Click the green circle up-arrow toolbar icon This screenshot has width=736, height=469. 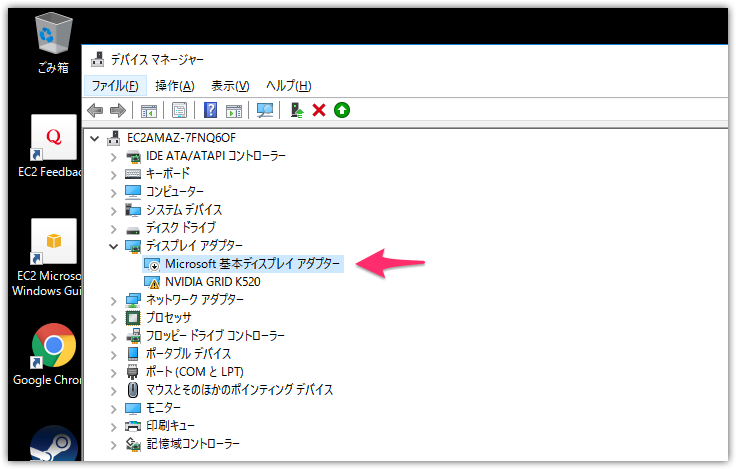pyautogui.click(x=342, y=110)
